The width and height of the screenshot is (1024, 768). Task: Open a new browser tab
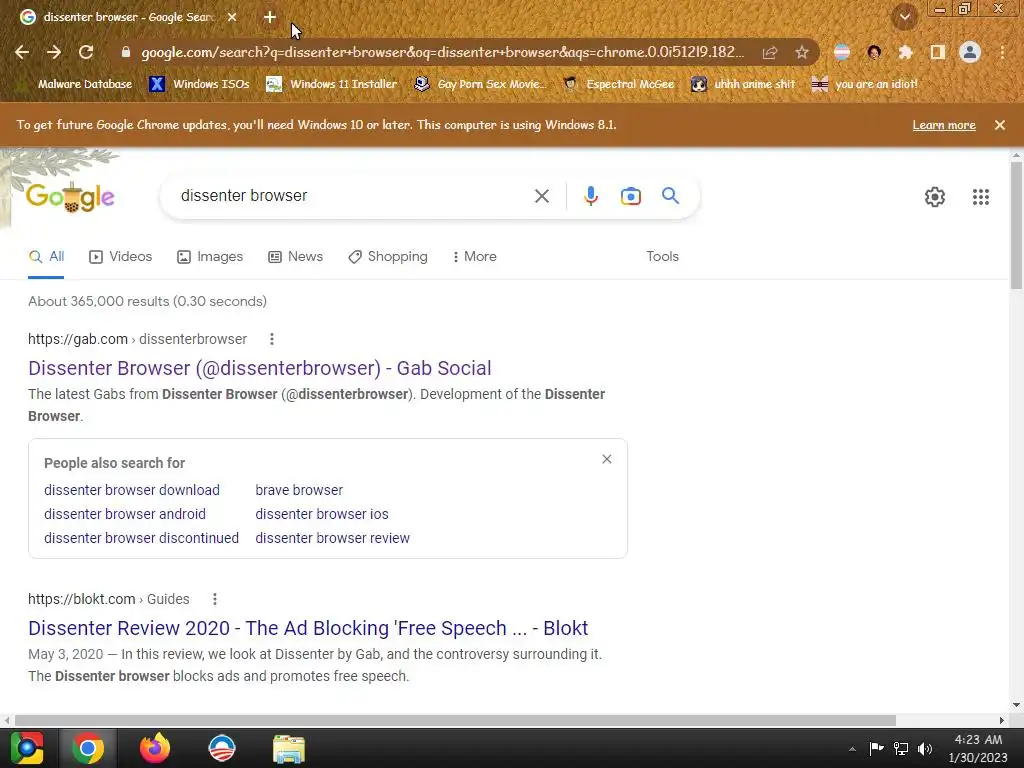tap(270, 17)
